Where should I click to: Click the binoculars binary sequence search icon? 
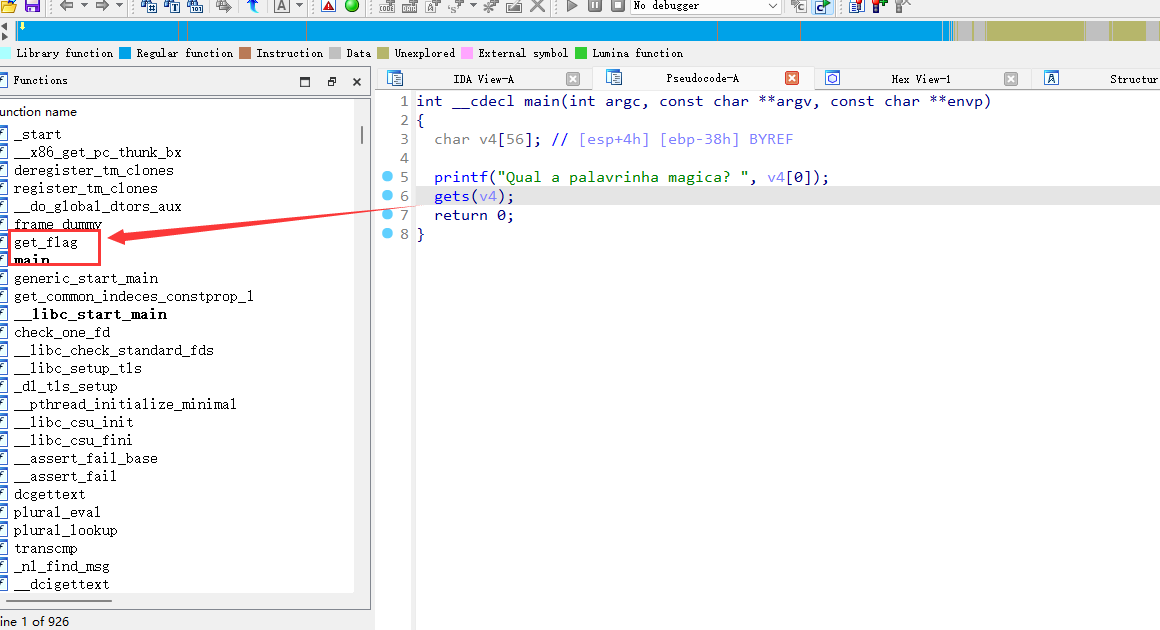(195, 6)
